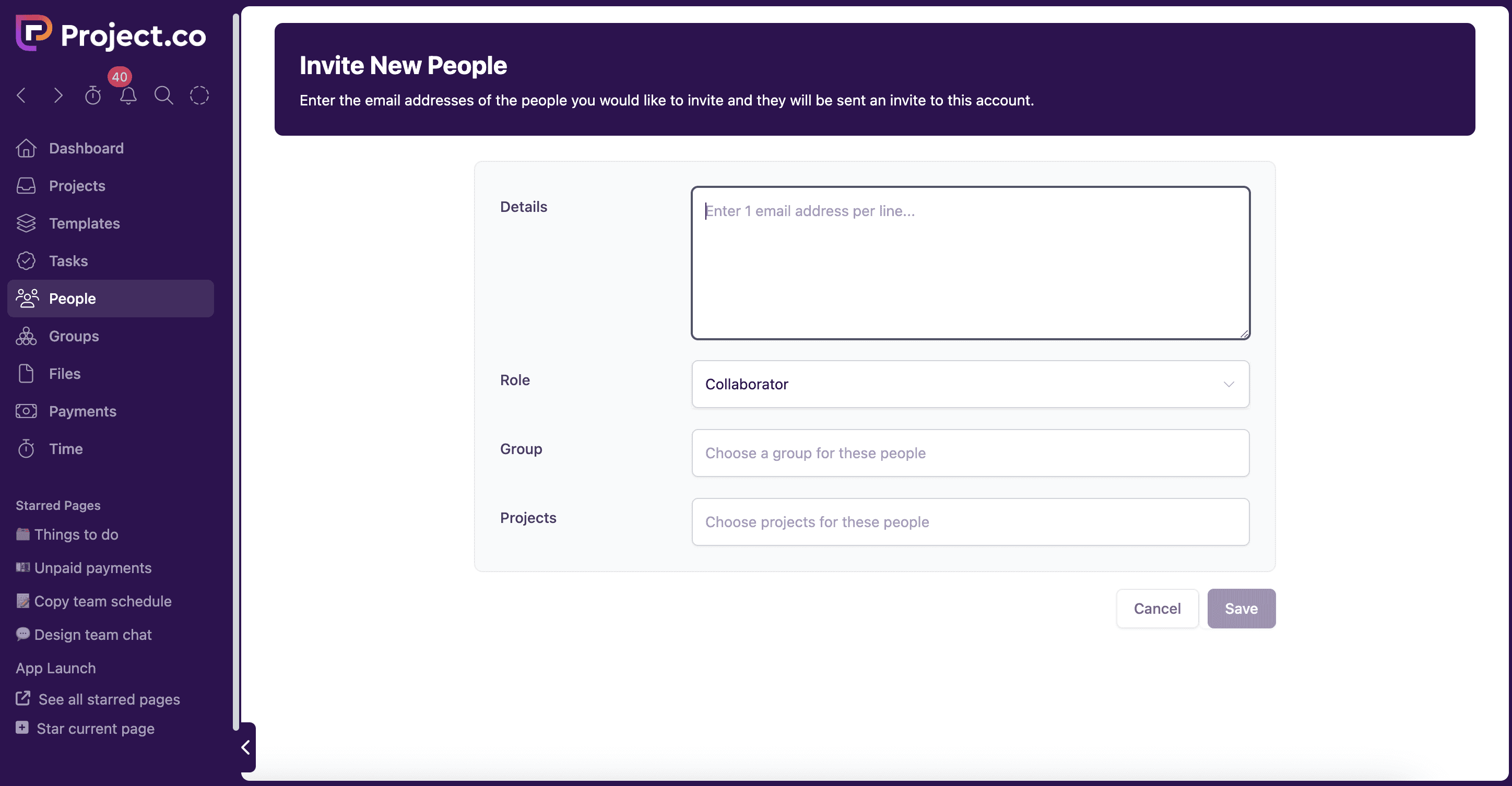Click the dashed circle icon in the top bar

199,95
